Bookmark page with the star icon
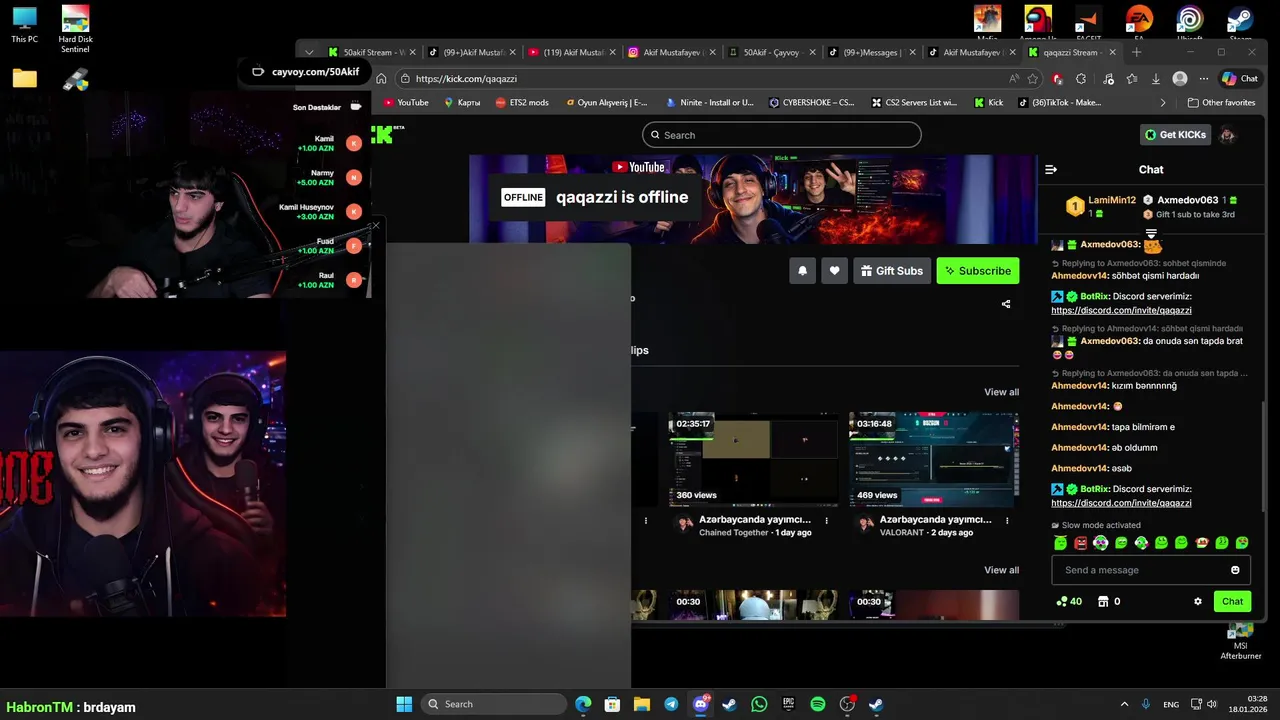 click(1034, 79)
